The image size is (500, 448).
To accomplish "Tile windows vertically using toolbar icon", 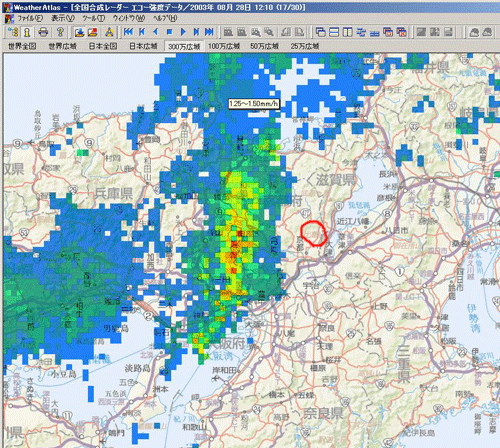I will click(x=348, y=32).
